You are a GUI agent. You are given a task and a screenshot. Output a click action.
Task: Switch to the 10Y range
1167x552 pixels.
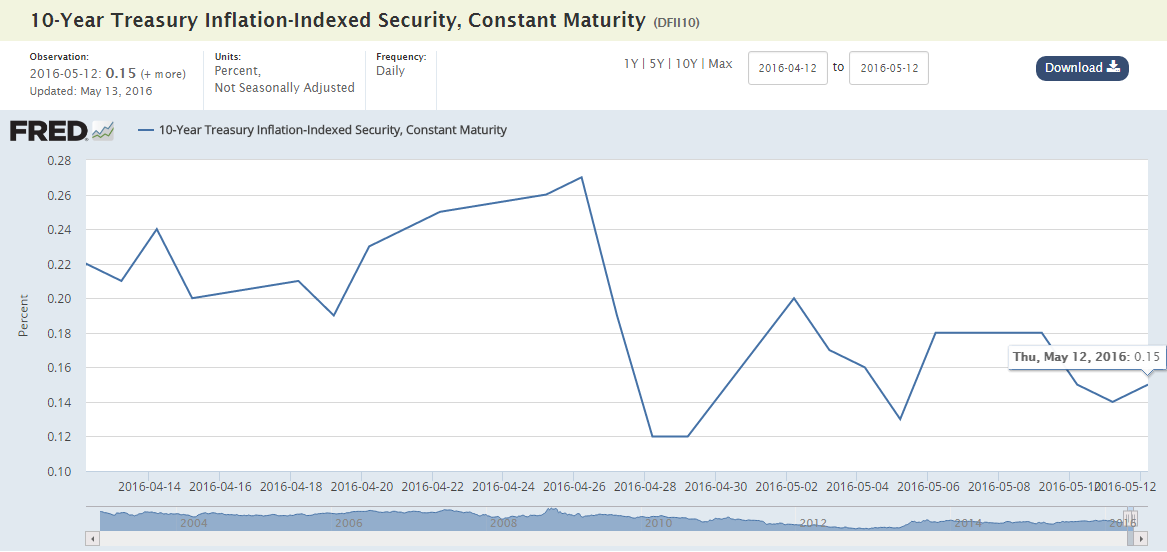pyautogui.click(x=686, y=64)
